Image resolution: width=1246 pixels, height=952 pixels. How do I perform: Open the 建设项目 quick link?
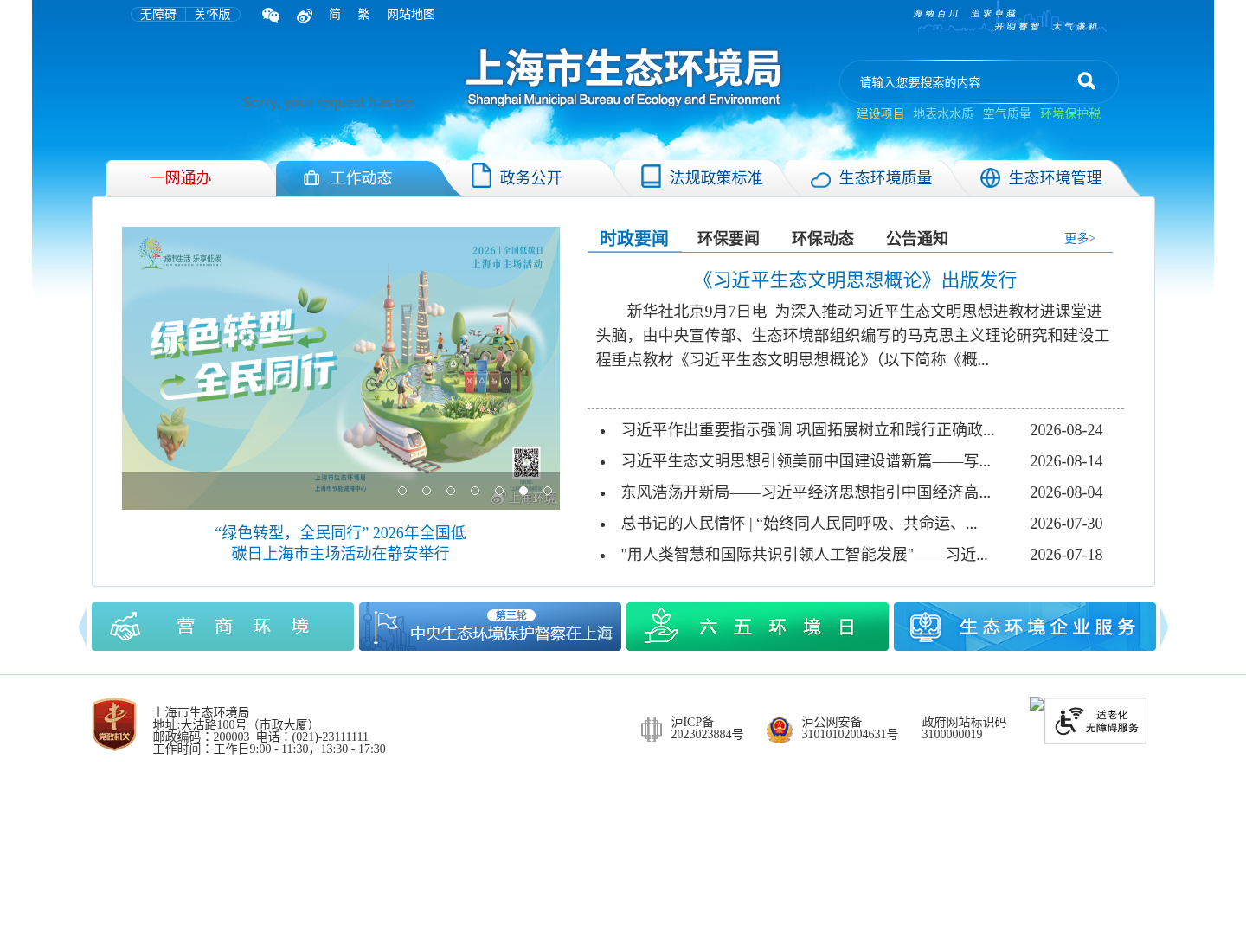click(x=880, y=113)
